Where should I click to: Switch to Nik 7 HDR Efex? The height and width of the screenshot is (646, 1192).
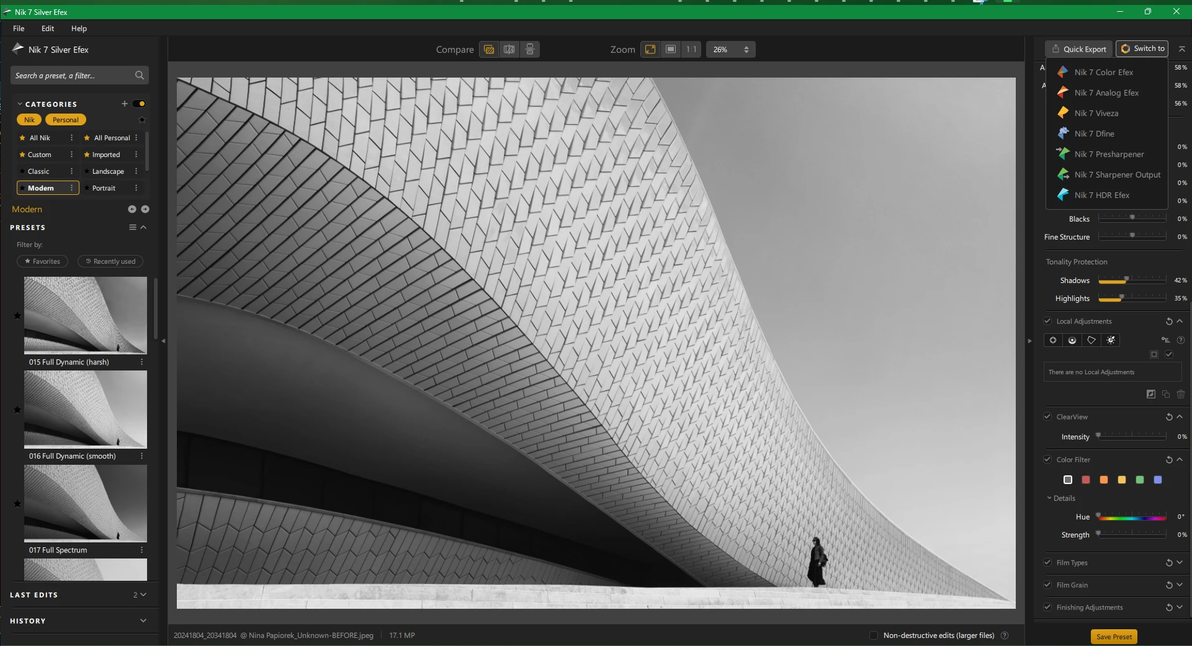click(1101, 195)
